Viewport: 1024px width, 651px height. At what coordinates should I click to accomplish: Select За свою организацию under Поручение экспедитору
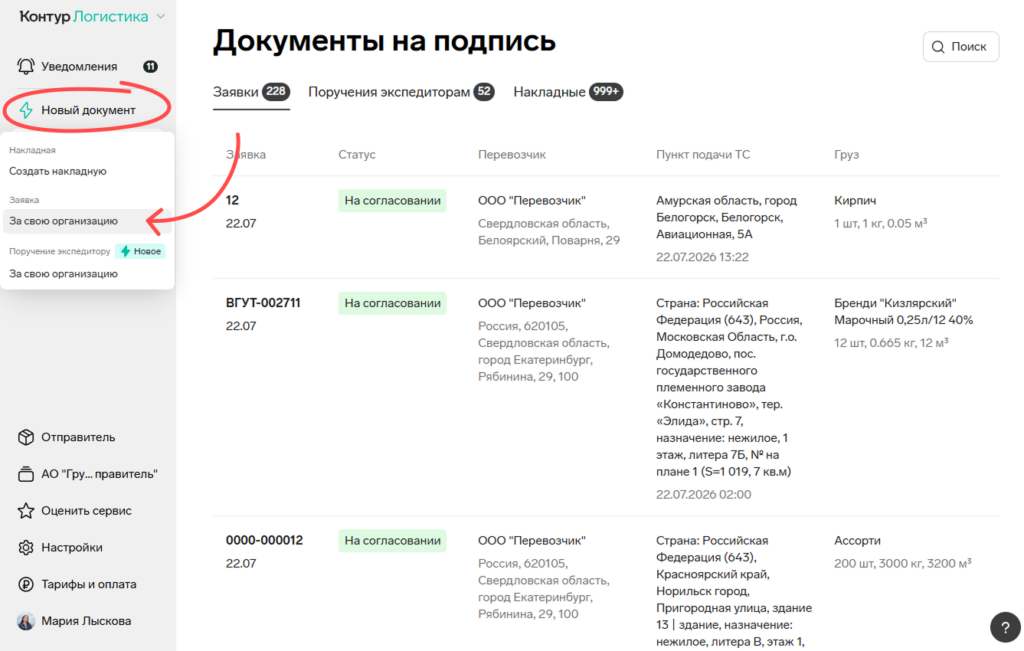click(63, 274)
